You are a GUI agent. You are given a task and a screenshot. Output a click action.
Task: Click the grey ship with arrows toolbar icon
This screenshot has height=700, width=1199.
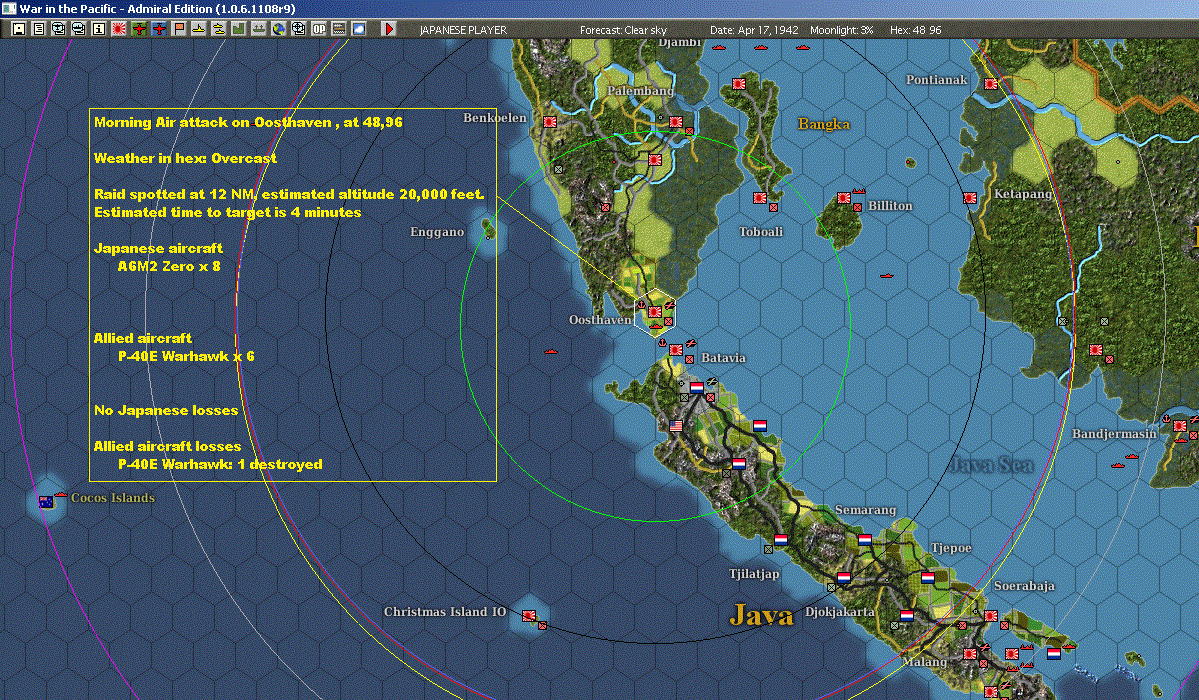(258, 29)
